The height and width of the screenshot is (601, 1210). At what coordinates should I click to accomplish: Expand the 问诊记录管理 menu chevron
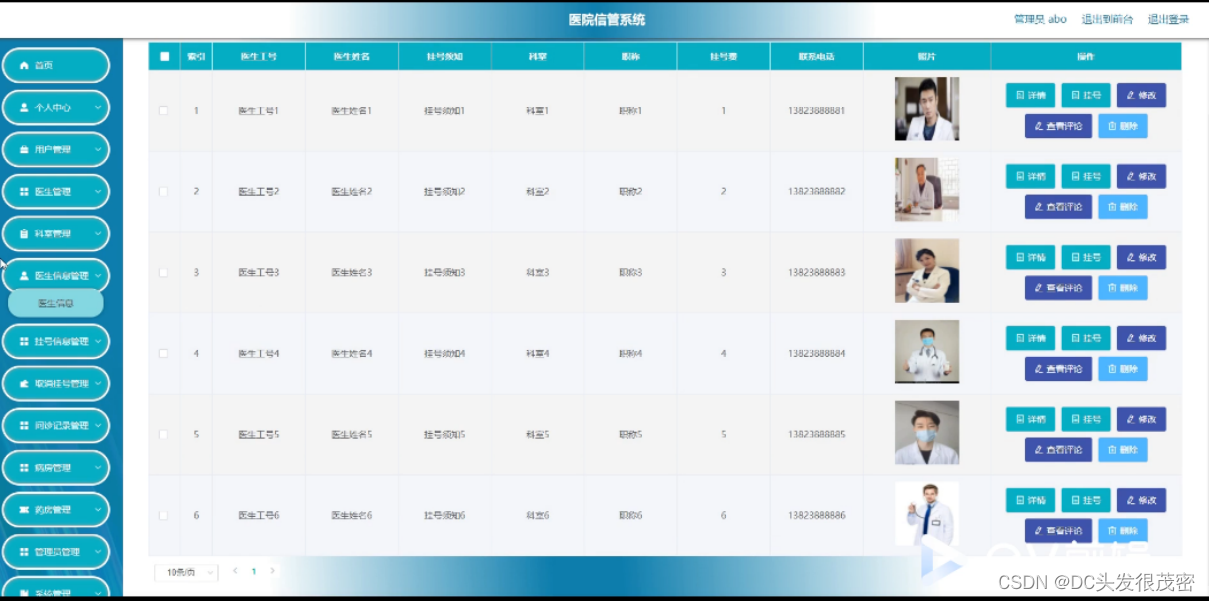coord(98,425)
